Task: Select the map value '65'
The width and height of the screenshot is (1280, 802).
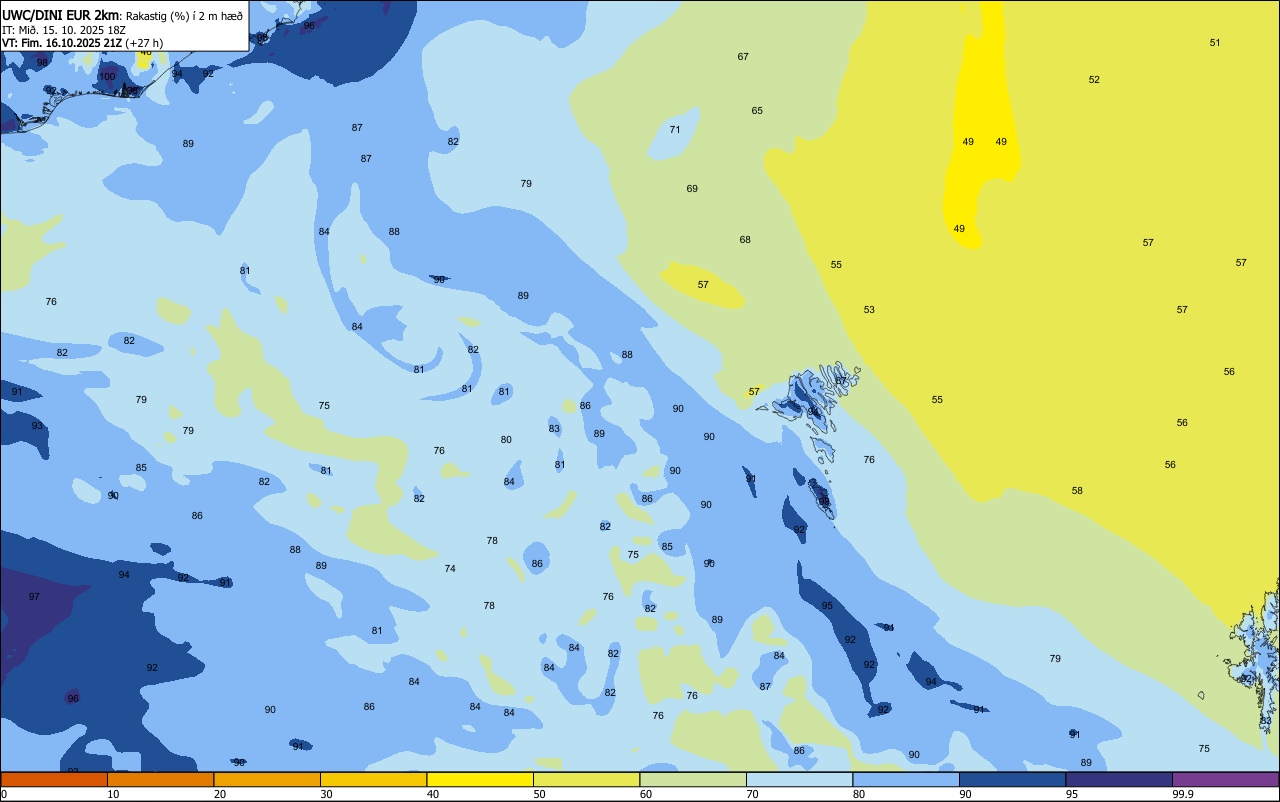Action: coord(757,111)
